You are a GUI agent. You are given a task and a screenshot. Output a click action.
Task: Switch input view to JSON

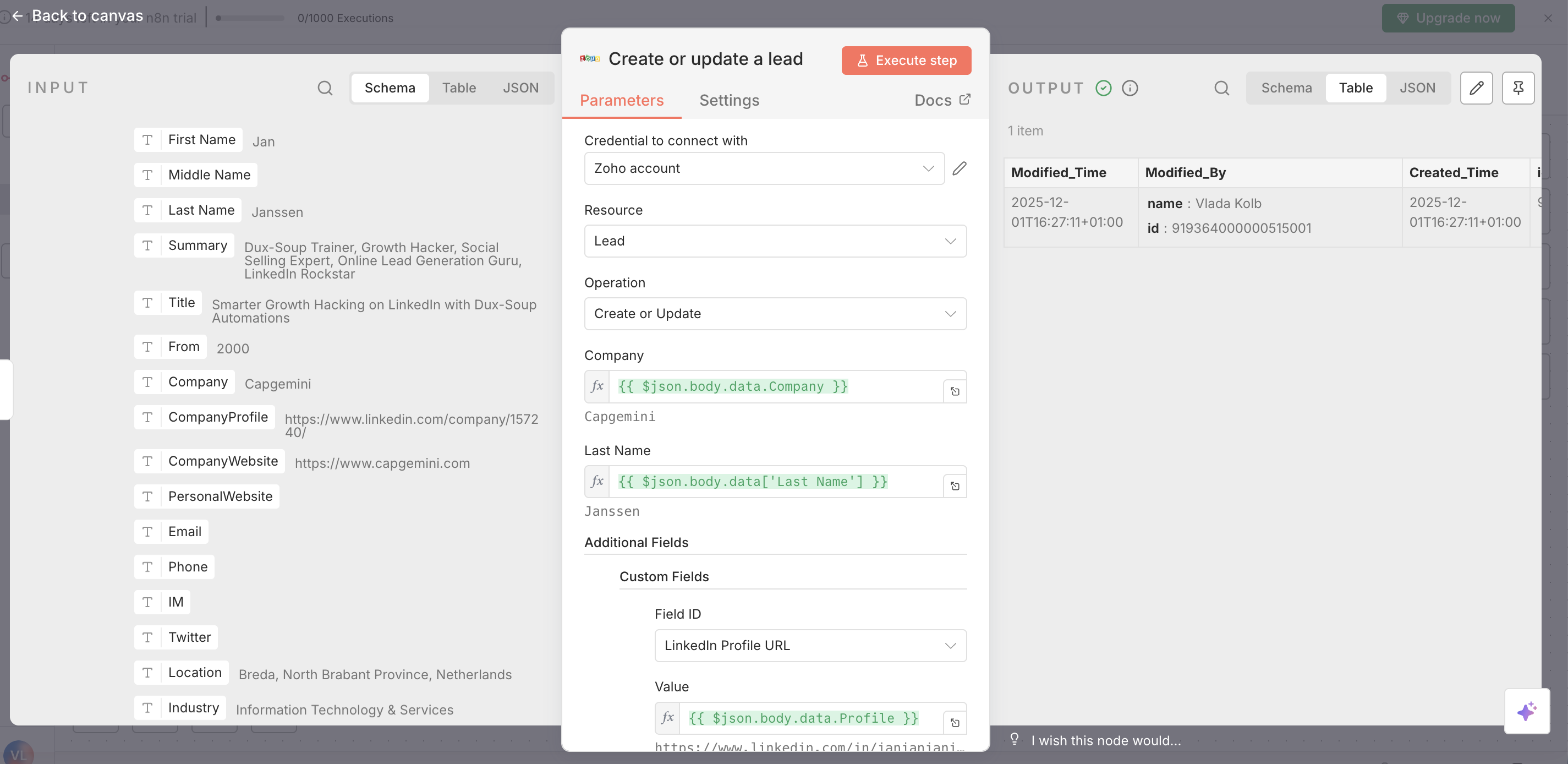coord(520,88)
